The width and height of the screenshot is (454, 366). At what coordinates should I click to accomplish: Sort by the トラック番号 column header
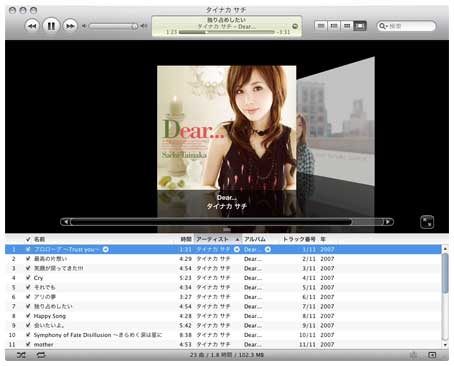(x=299, y=239)
